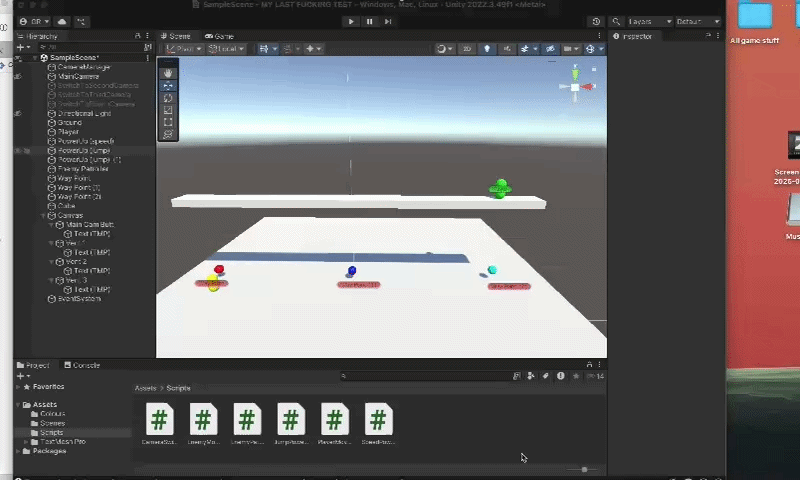The height and width of the screenshot is (480, 800).
Task: Switch to the Scene tab
Action: pos(175,36)
